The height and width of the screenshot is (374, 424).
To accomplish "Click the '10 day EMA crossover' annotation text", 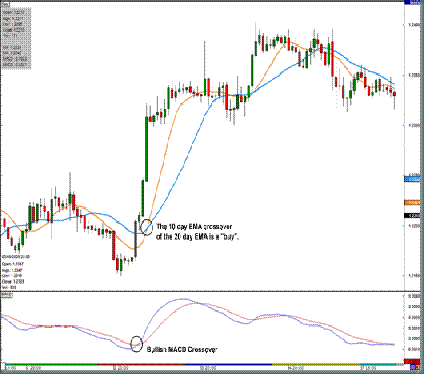I will point(198,232).
